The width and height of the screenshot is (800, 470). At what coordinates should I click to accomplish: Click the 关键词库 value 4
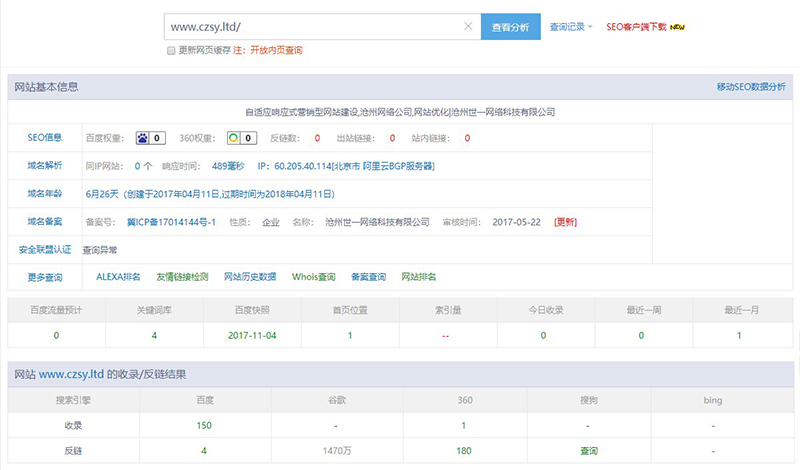154,335
